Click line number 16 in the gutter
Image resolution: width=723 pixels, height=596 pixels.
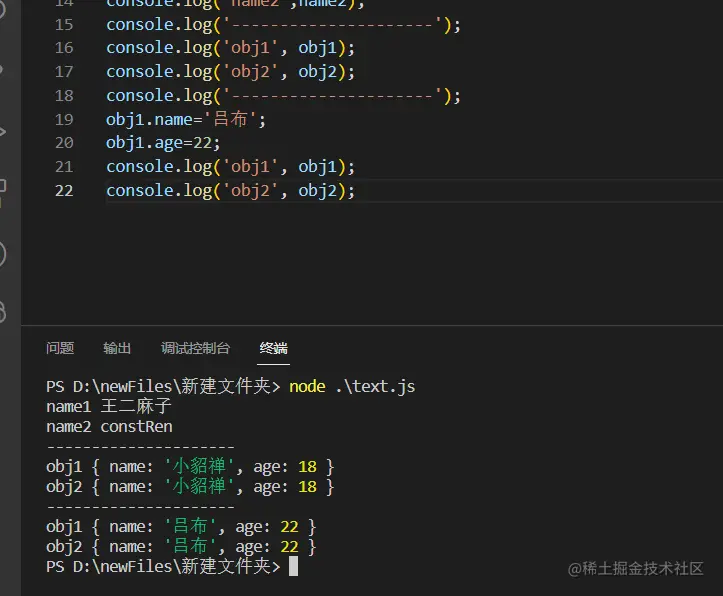(64, 48)
